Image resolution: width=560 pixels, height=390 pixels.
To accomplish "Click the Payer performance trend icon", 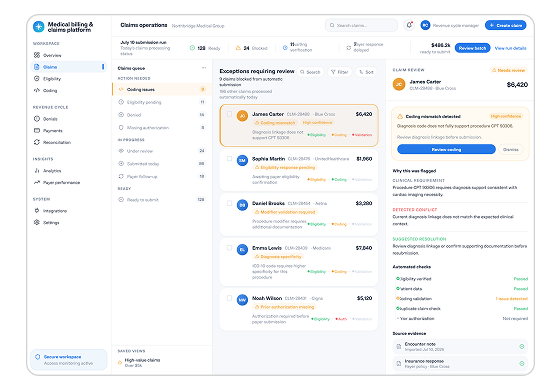I will 37,182.
